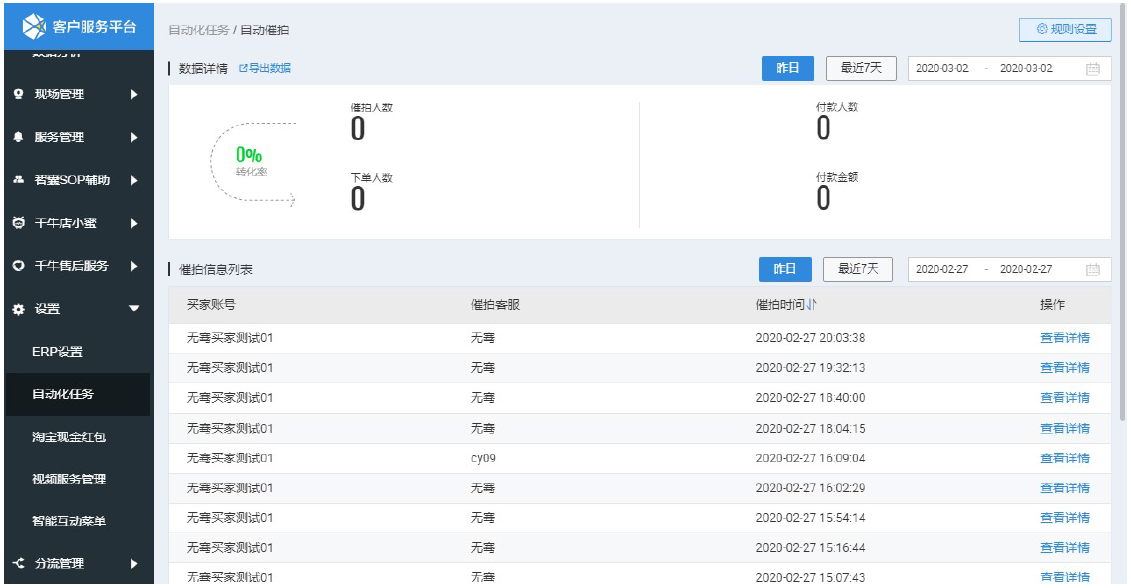Sort by 催拍时间 using sort arrows
Image resolution: width=1131 pixels, height=588 pixels.
point(812,305)
